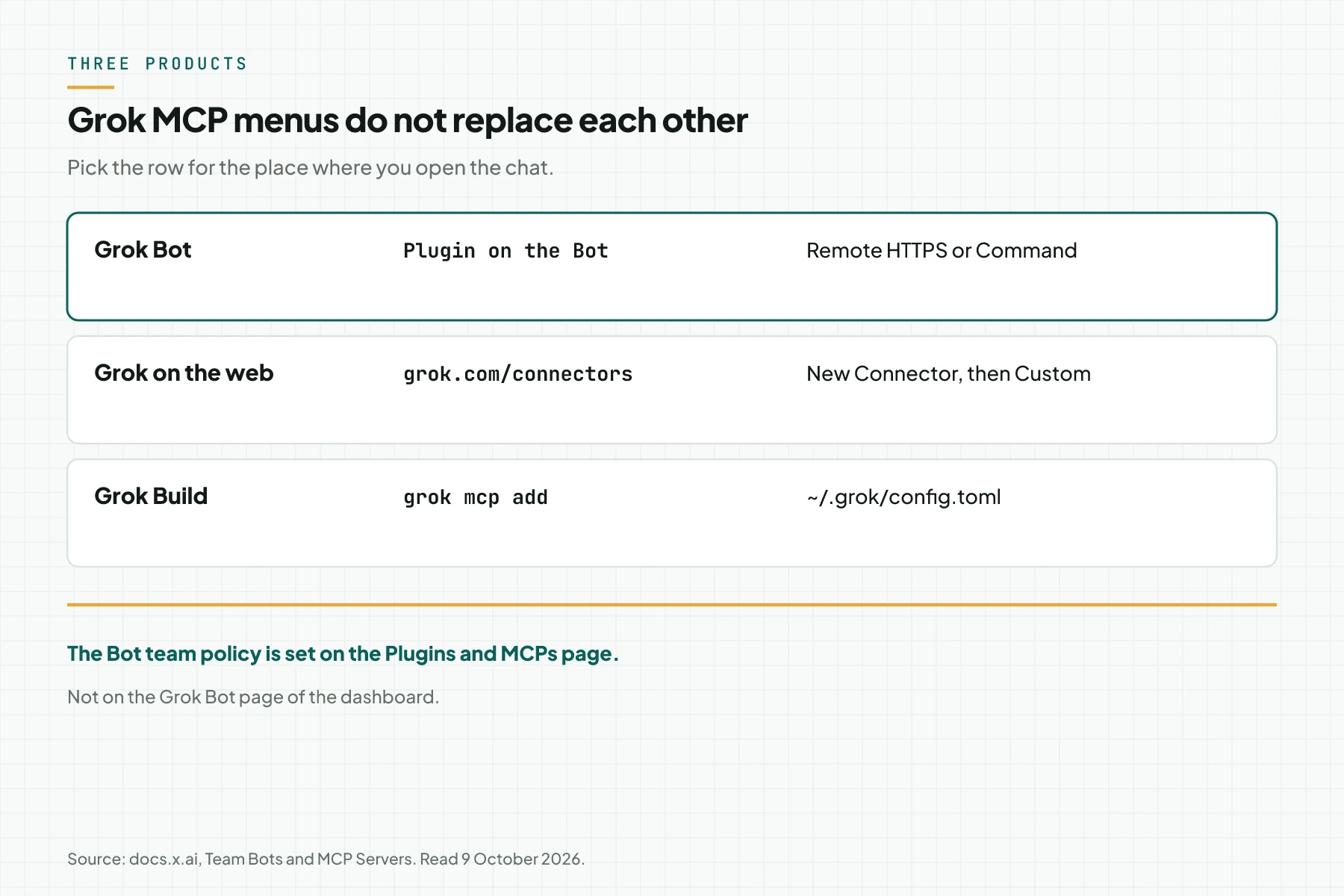This screenshot has height=896, width=1344.
Task: Select the 'Grok Bot' row title
Action: [143, 249]
